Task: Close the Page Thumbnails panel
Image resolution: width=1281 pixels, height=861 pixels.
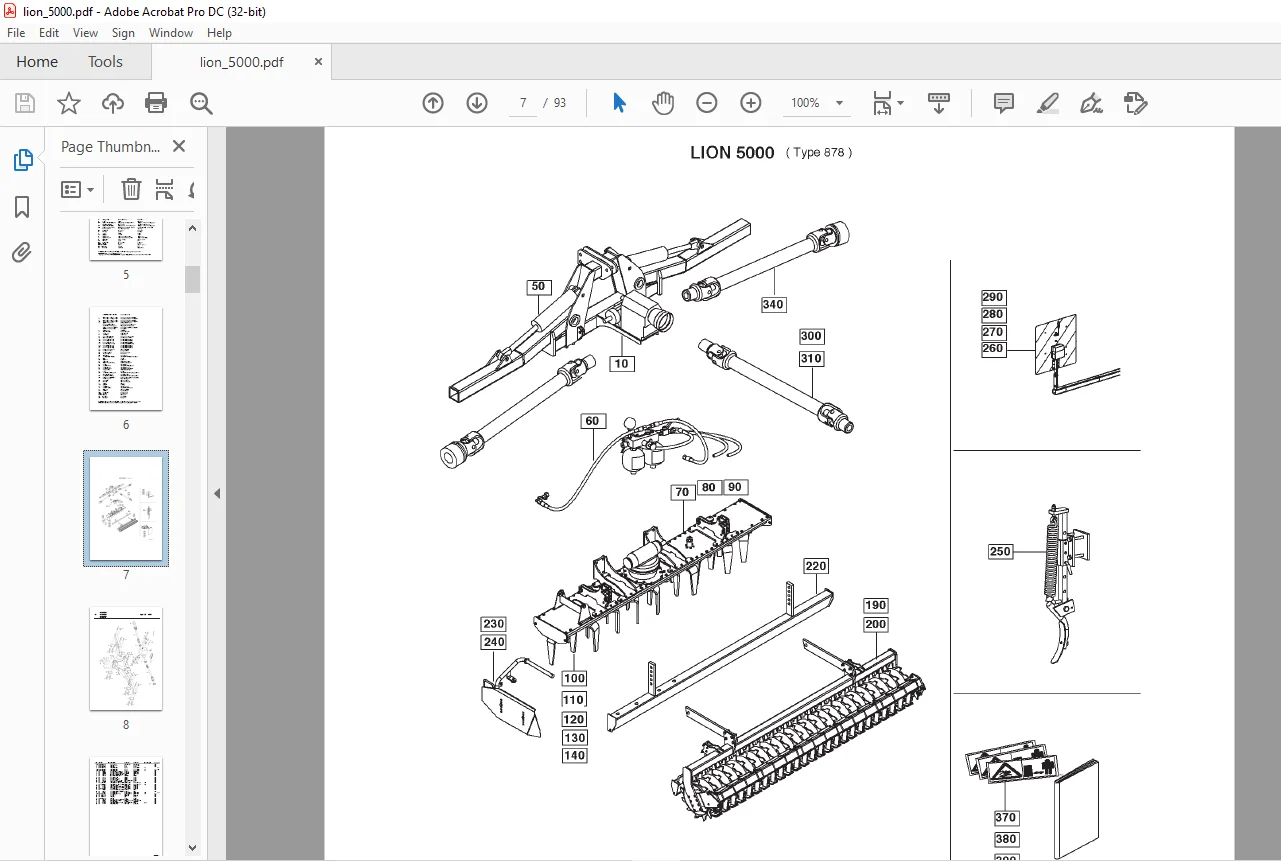Action: (179, 146)
